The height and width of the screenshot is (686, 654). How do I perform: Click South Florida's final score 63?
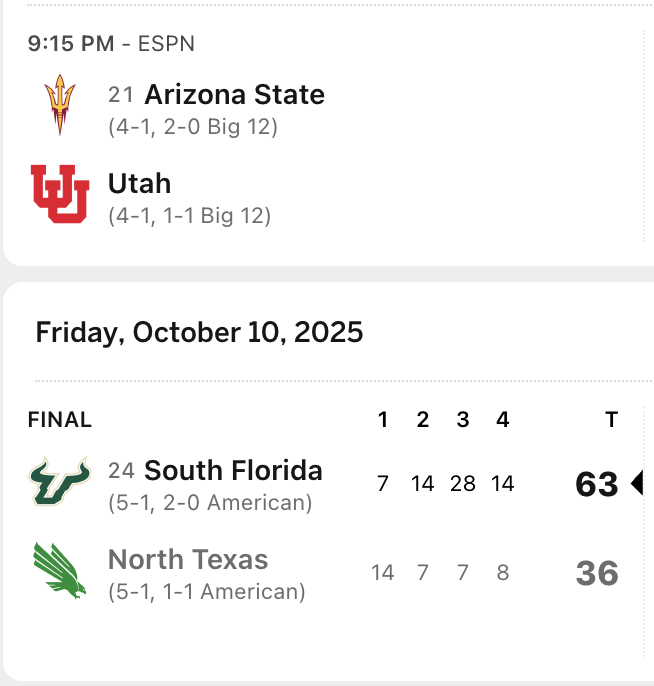click(x=597, y=484)
